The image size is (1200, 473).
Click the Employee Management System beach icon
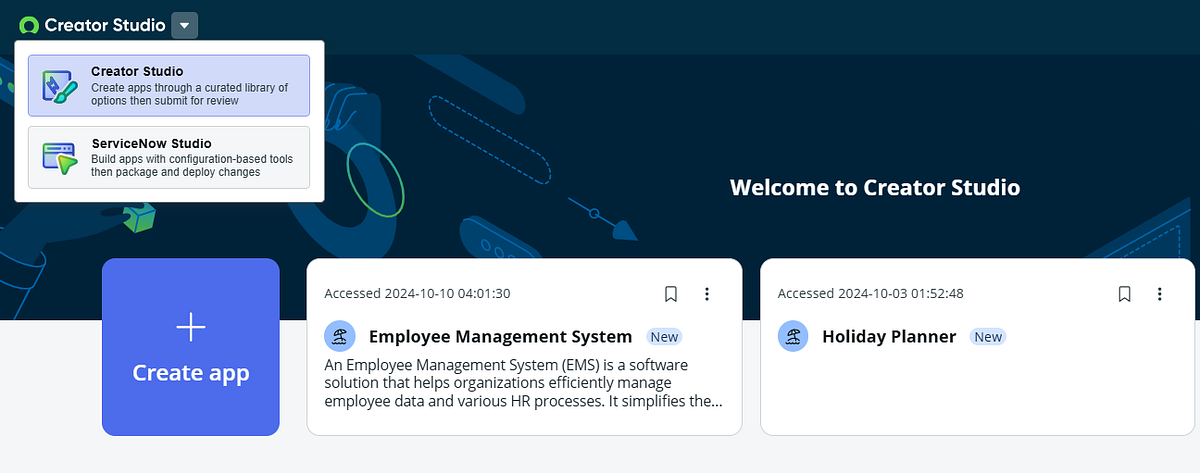(x=339, y=336)
